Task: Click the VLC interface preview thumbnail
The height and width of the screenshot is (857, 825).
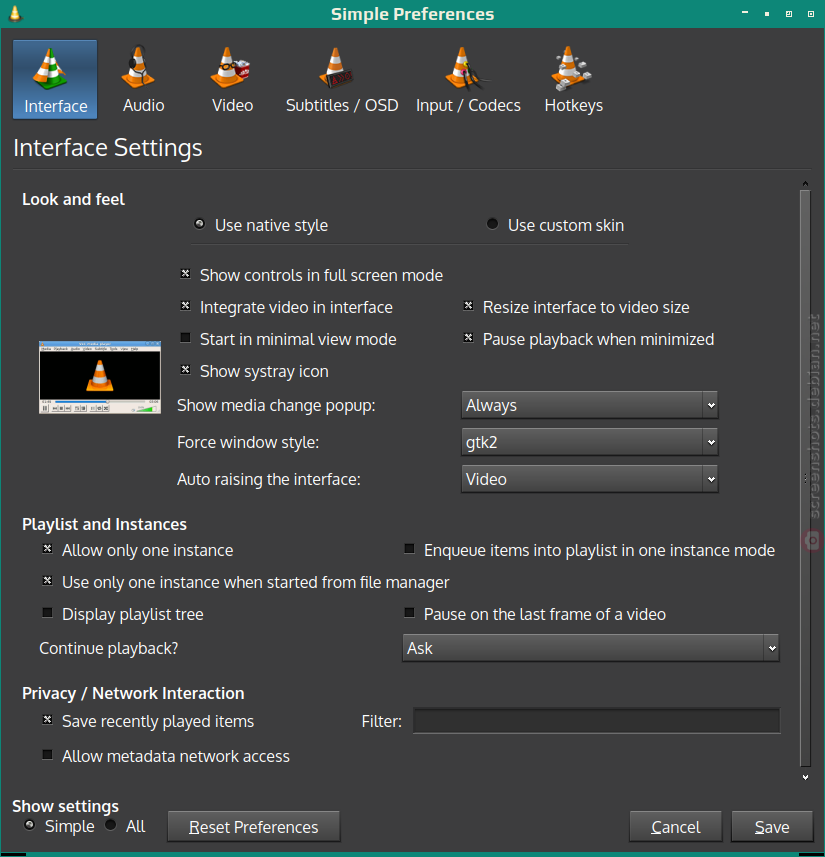Action: pyautogui.click(x=100, y=377)
